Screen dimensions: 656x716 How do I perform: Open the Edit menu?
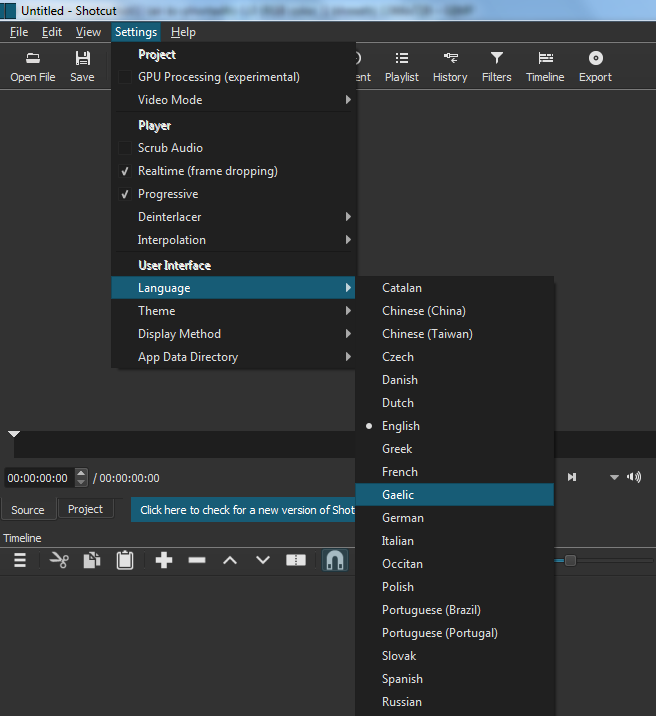52,32
